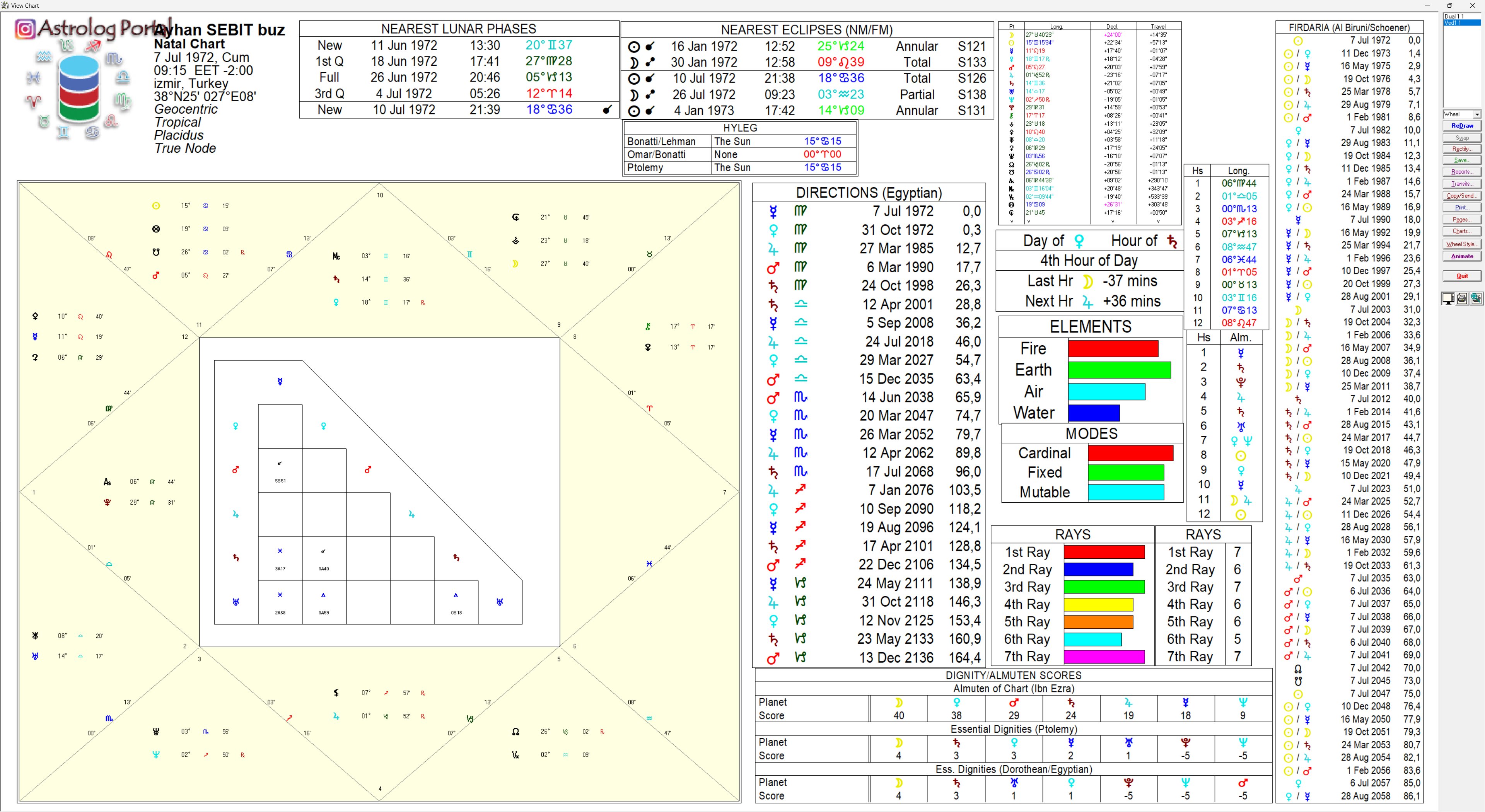
Task: Click the Ascendant glyph in the chart
Action: [x=107, y=482]
